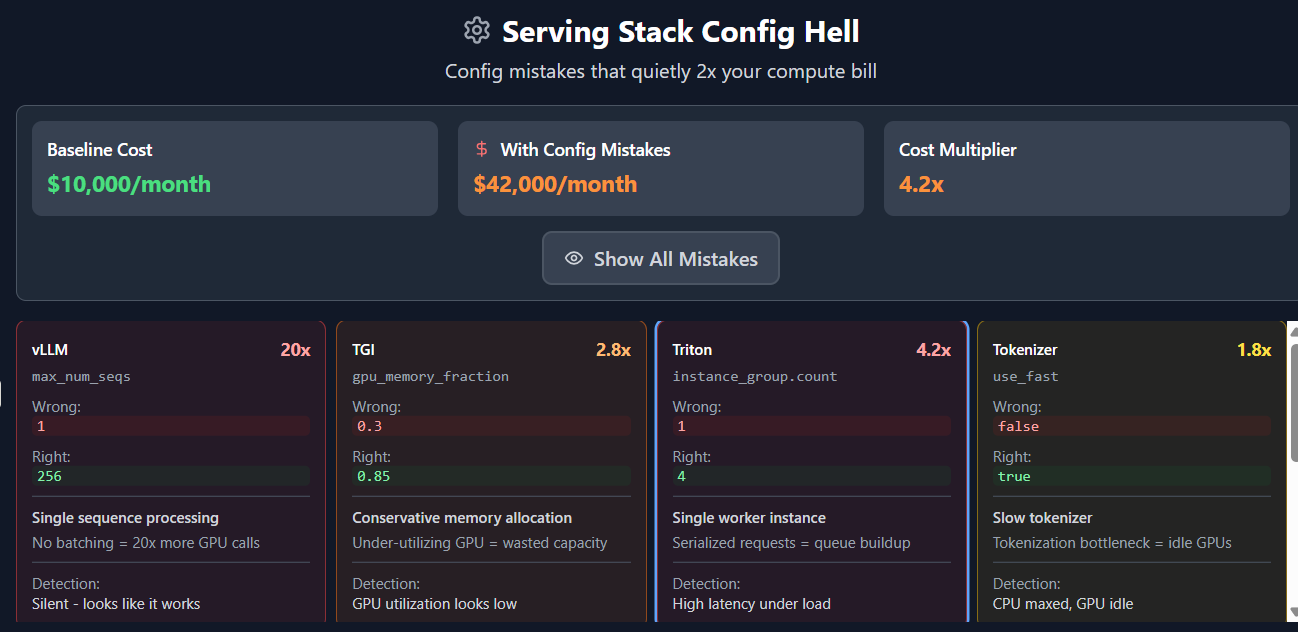The width and height of the screenshot is (1298, 632).
Task: Click High latency under load detection text
Action: pyautogui.click(x=751, y=604)
